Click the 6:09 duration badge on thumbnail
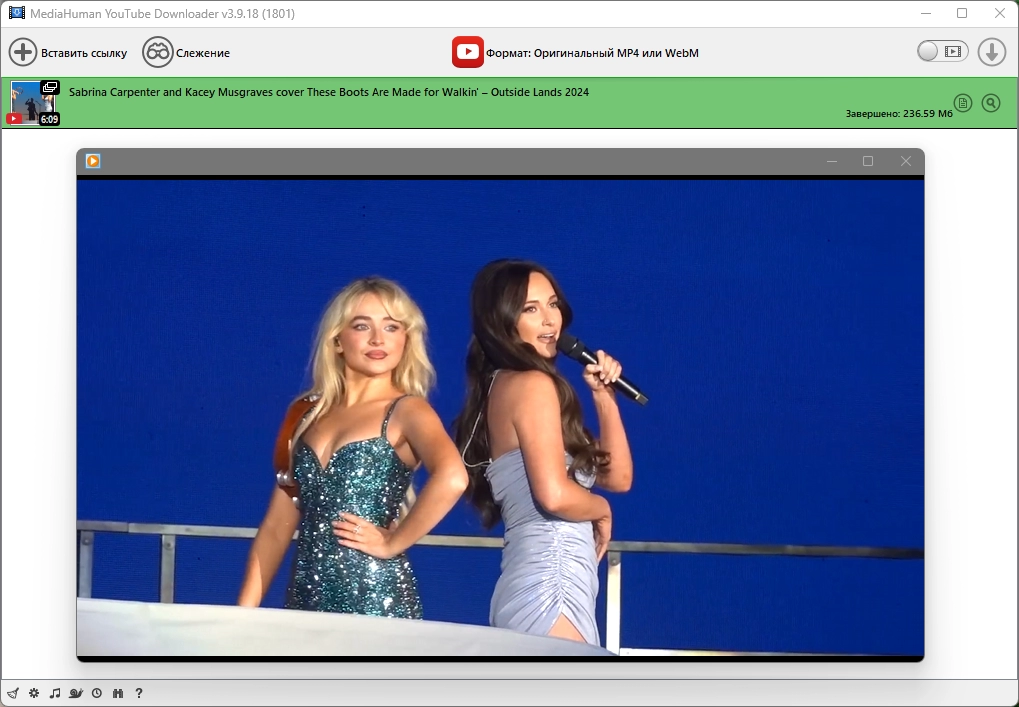The image size is (1019, 707). (x=49, y=120)
